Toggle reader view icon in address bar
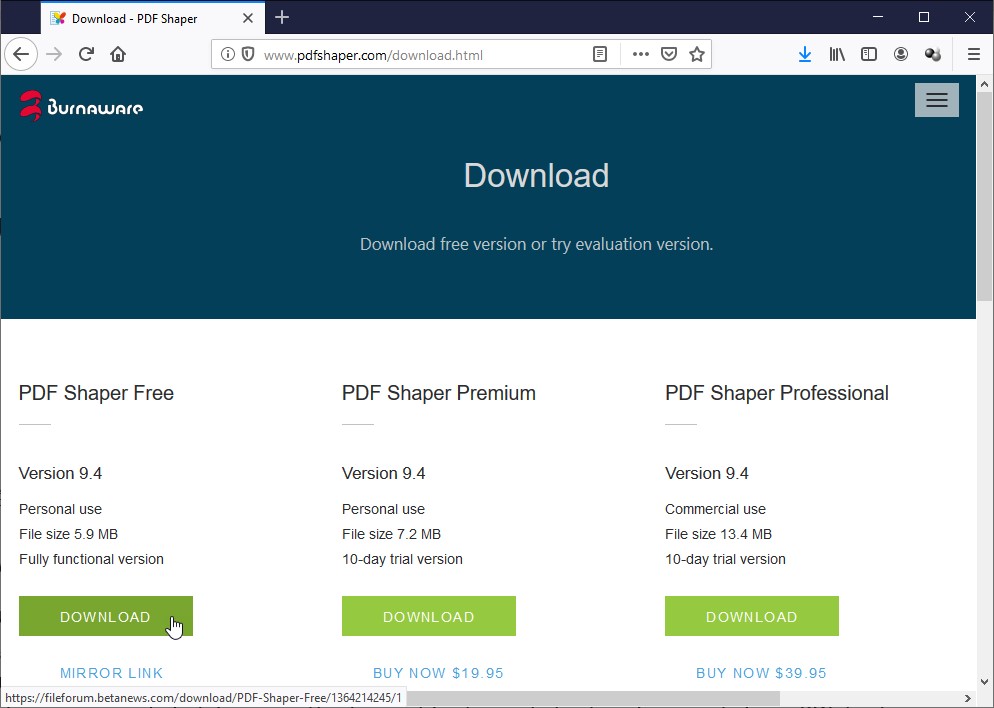Viewport: 994px width, 708px height. (x=600, y=55)
